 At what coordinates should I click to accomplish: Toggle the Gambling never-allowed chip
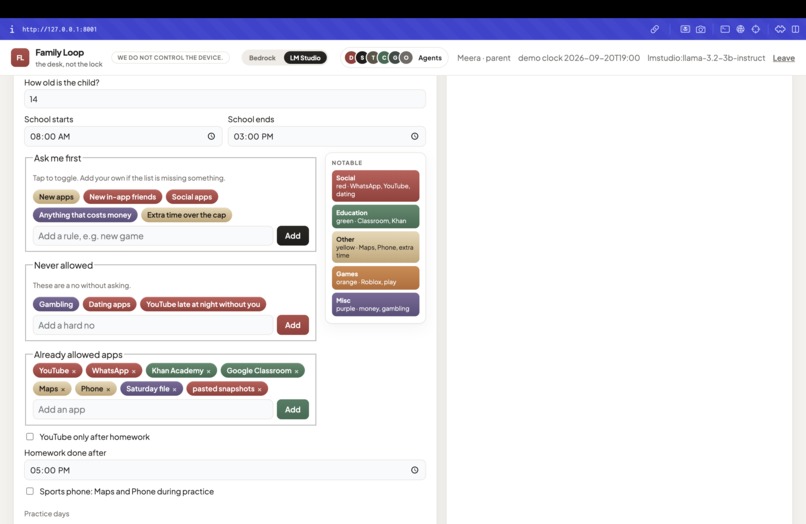pos(56,304)
